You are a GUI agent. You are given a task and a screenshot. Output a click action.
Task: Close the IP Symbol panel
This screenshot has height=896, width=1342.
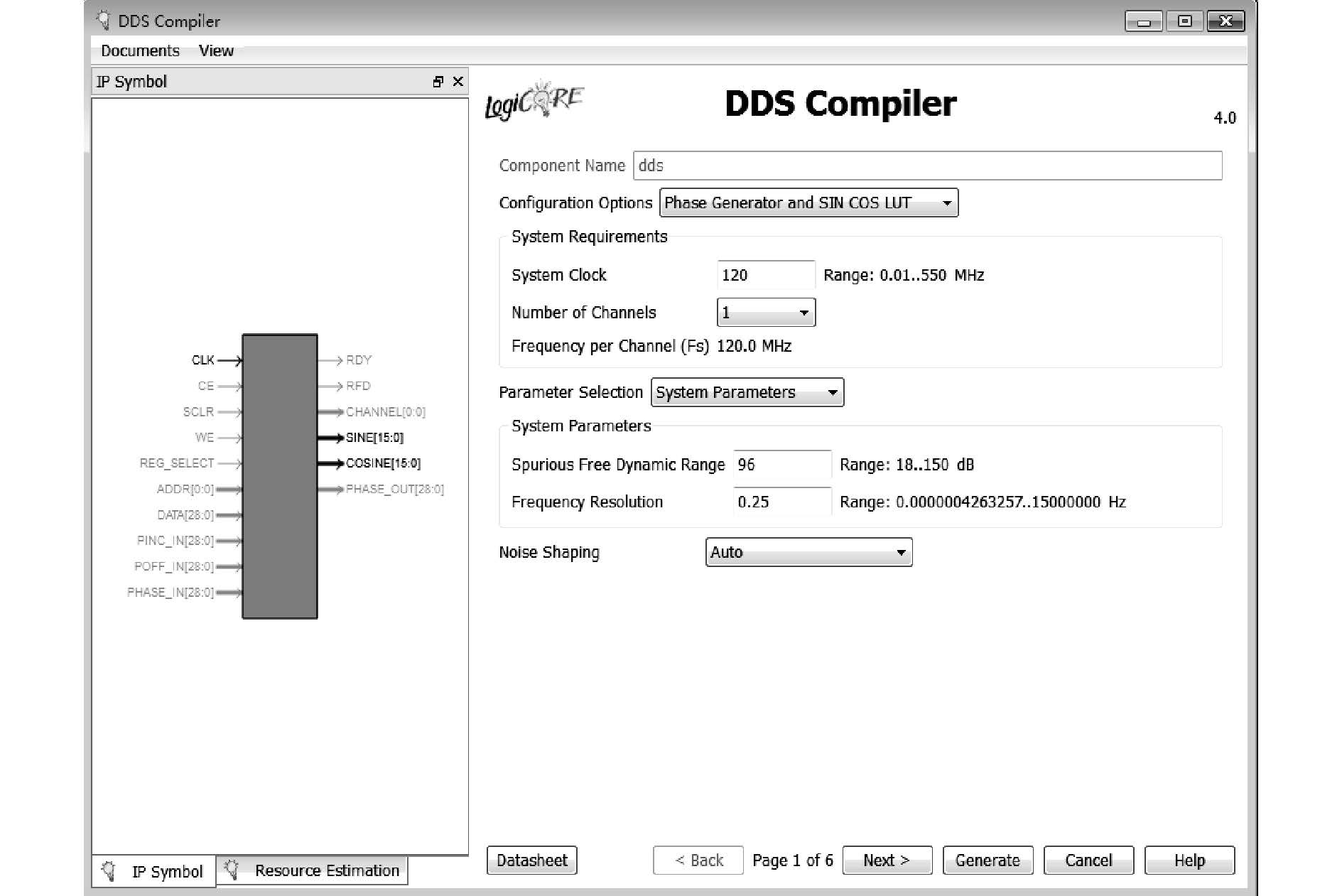pos(458,82)
